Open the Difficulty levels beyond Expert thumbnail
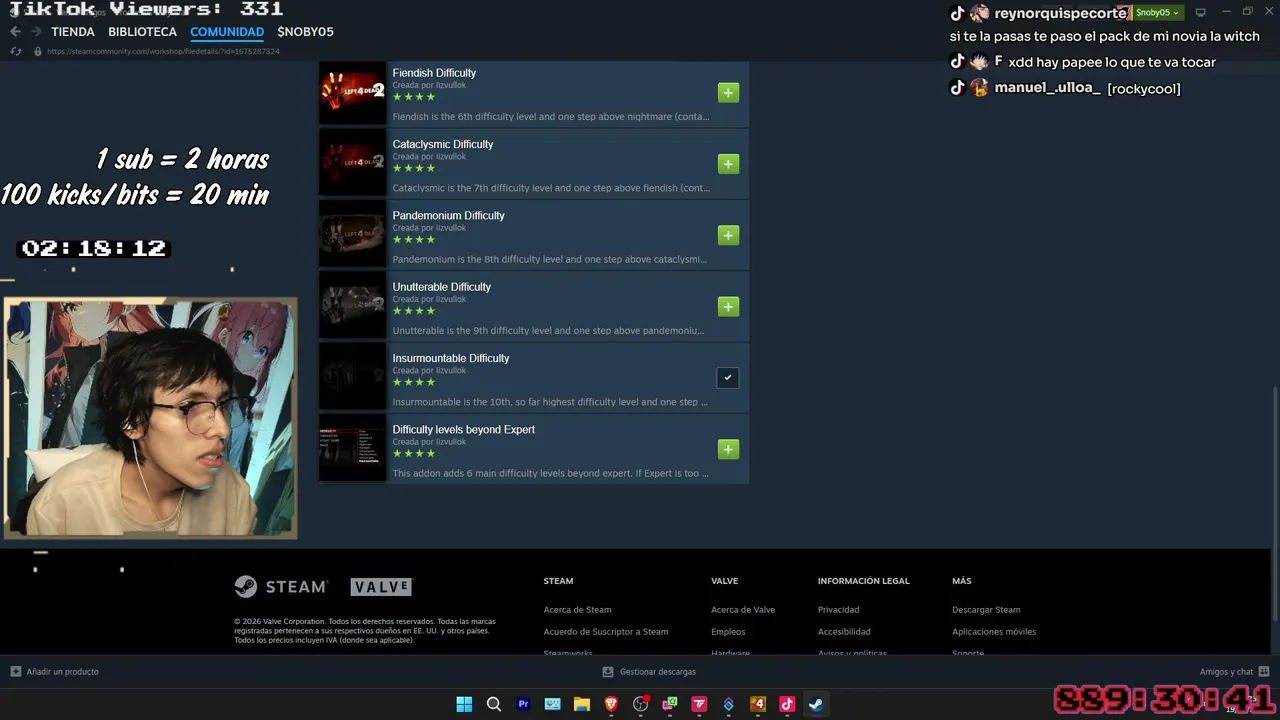The width and height of the screenshot is (1280, 720). pos(352,449)
